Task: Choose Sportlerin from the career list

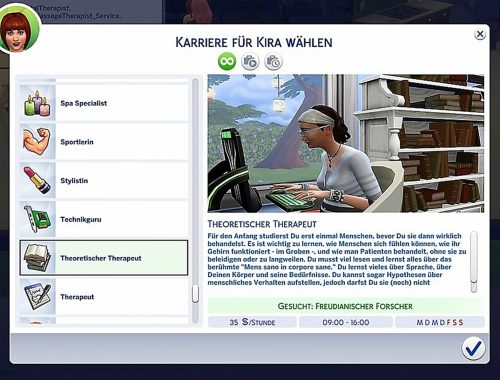Action: [104, 142]
